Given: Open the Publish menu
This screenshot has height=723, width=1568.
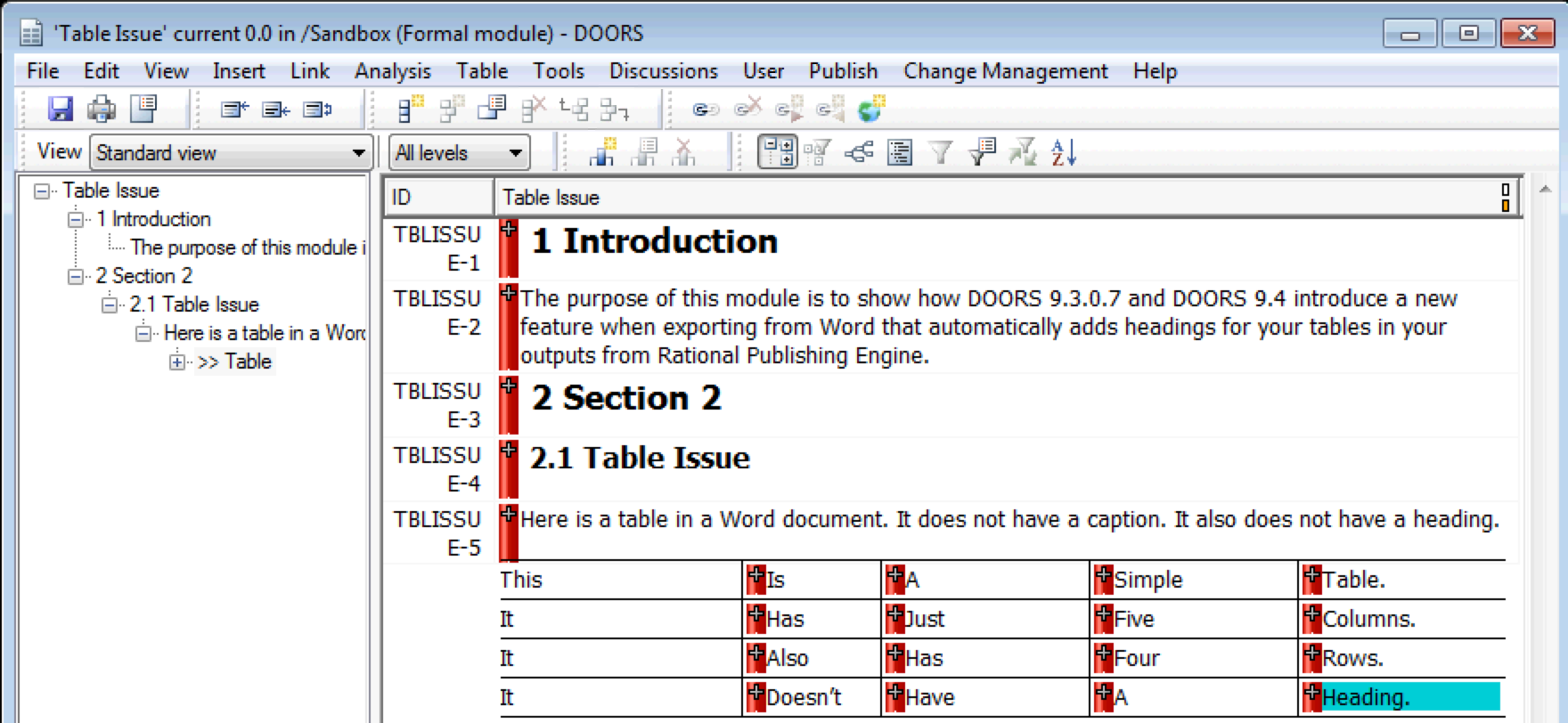Looking at the screenshot, I should point(844,71).
